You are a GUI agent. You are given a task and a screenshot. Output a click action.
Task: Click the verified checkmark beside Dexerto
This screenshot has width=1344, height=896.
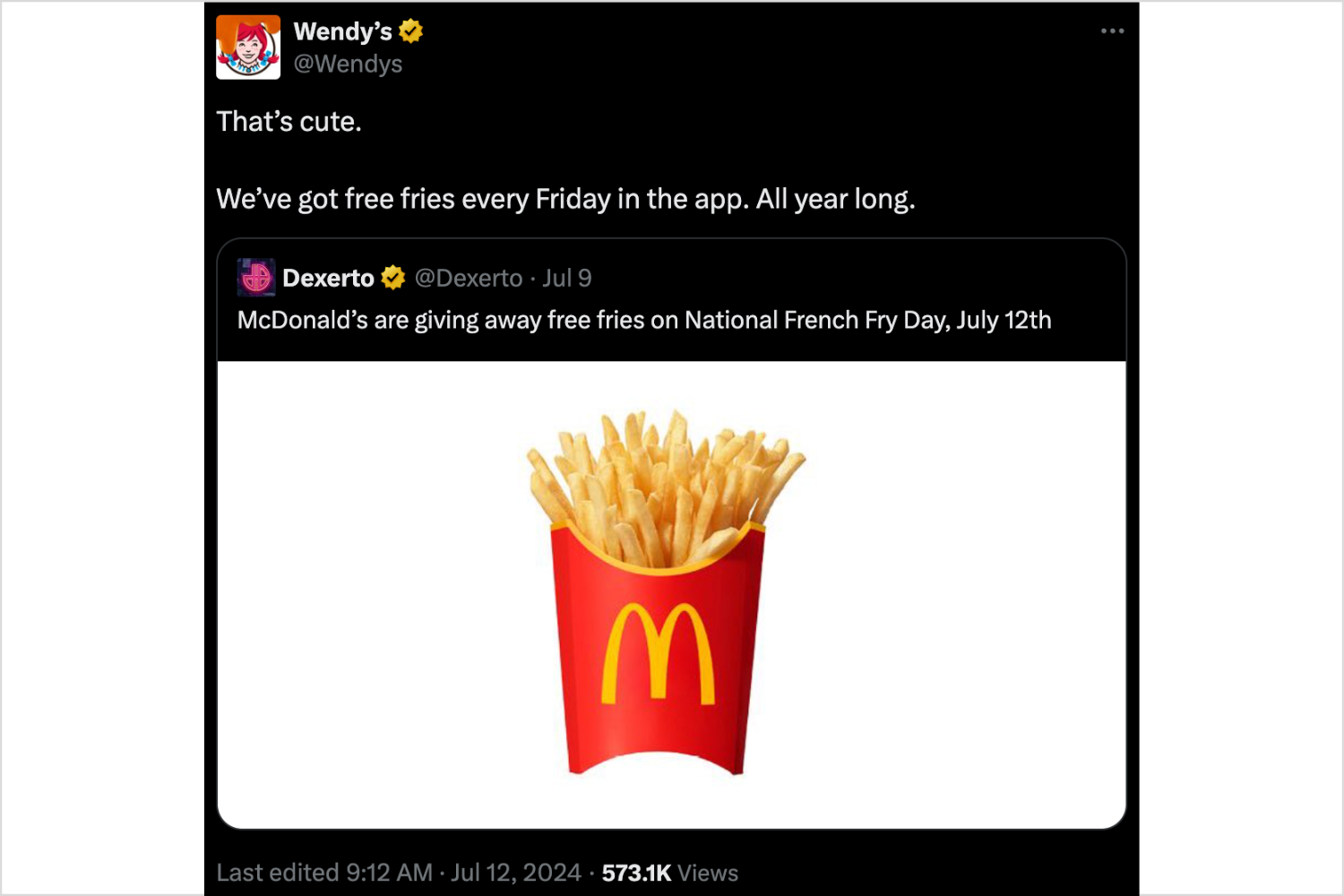[392, 277]
